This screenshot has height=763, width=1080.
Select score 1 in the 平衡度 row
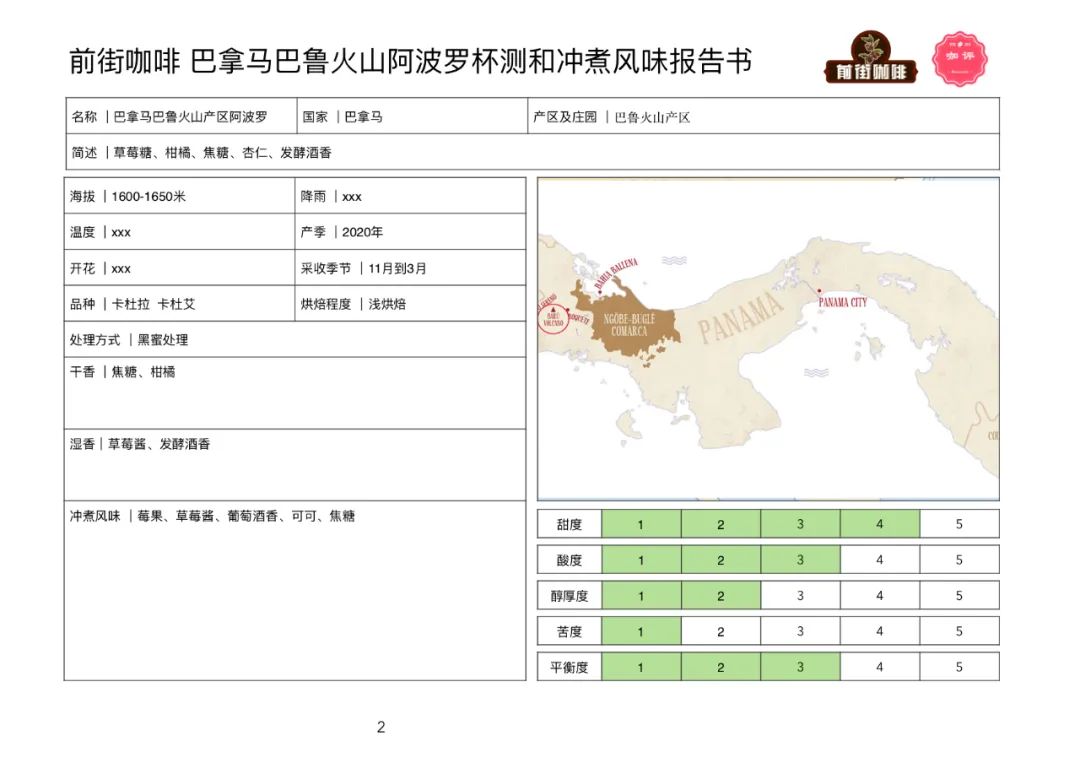[641, 667]
